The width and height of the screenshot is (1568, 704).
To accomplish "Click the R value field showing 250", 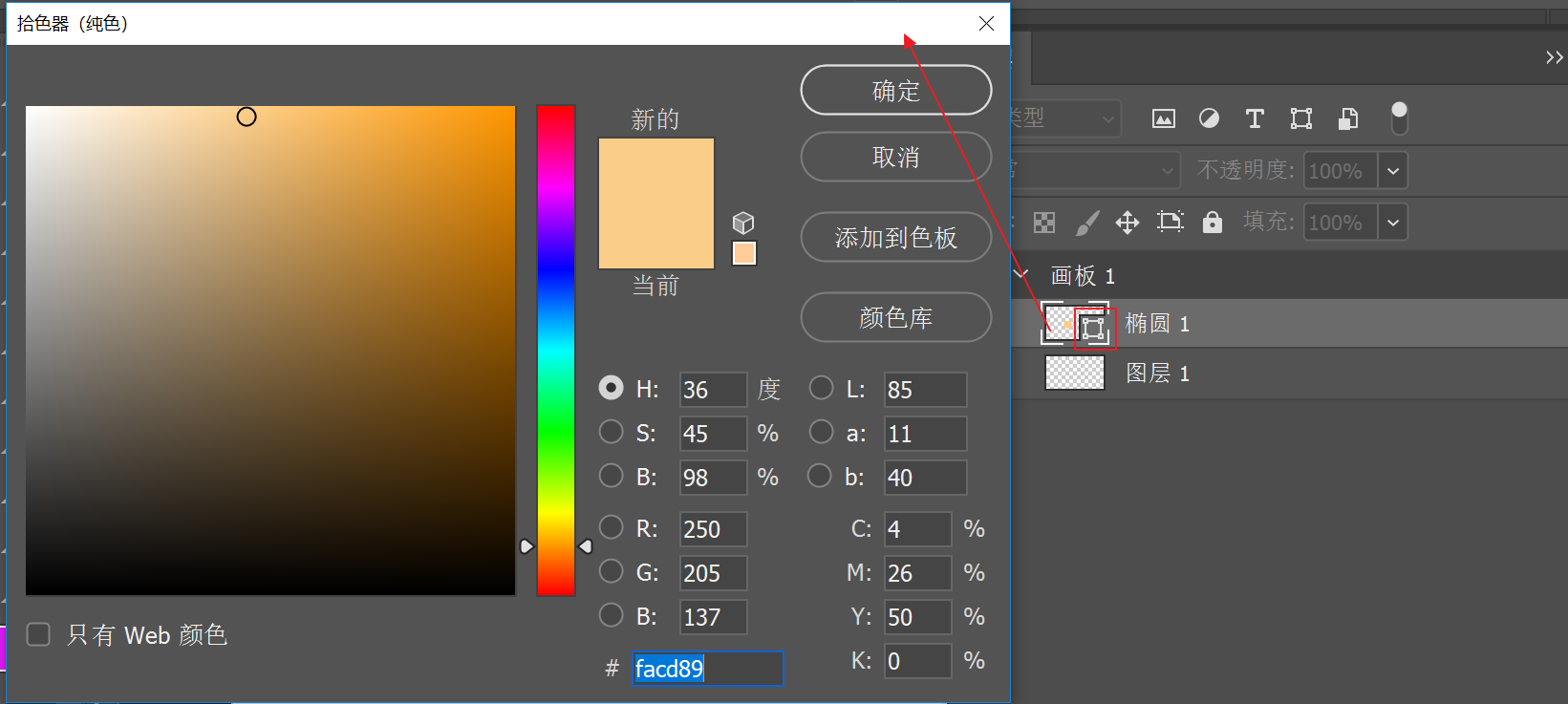I will (x=713, y=529).
